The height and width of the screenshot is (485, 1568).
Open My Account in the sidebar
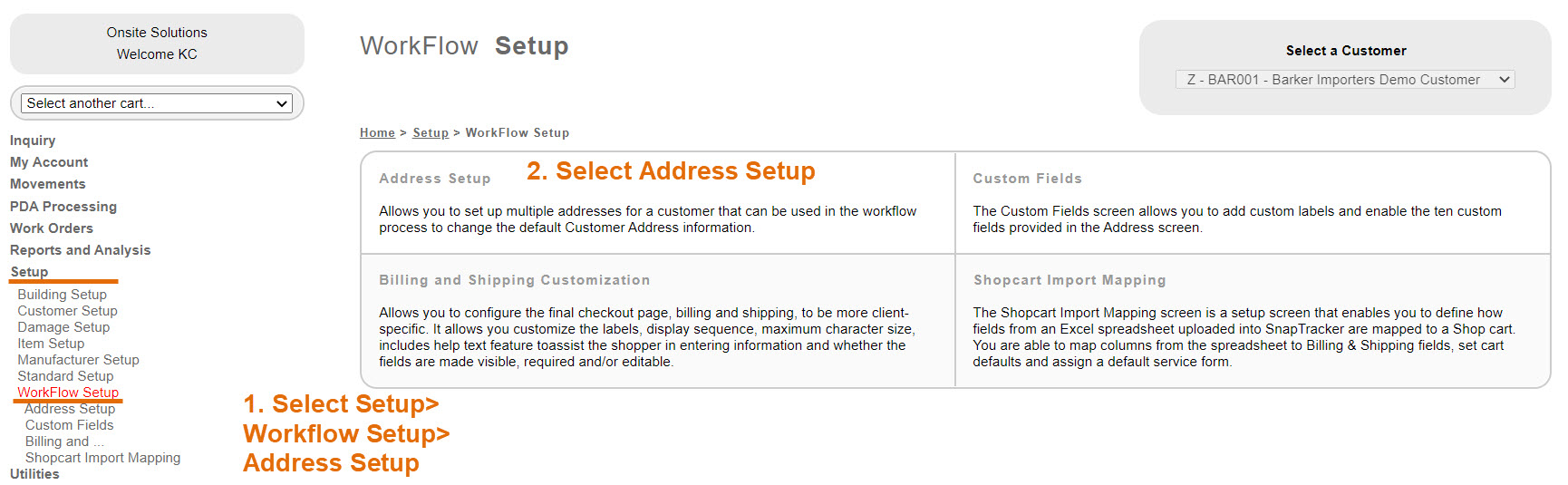(x=49, y=162)
